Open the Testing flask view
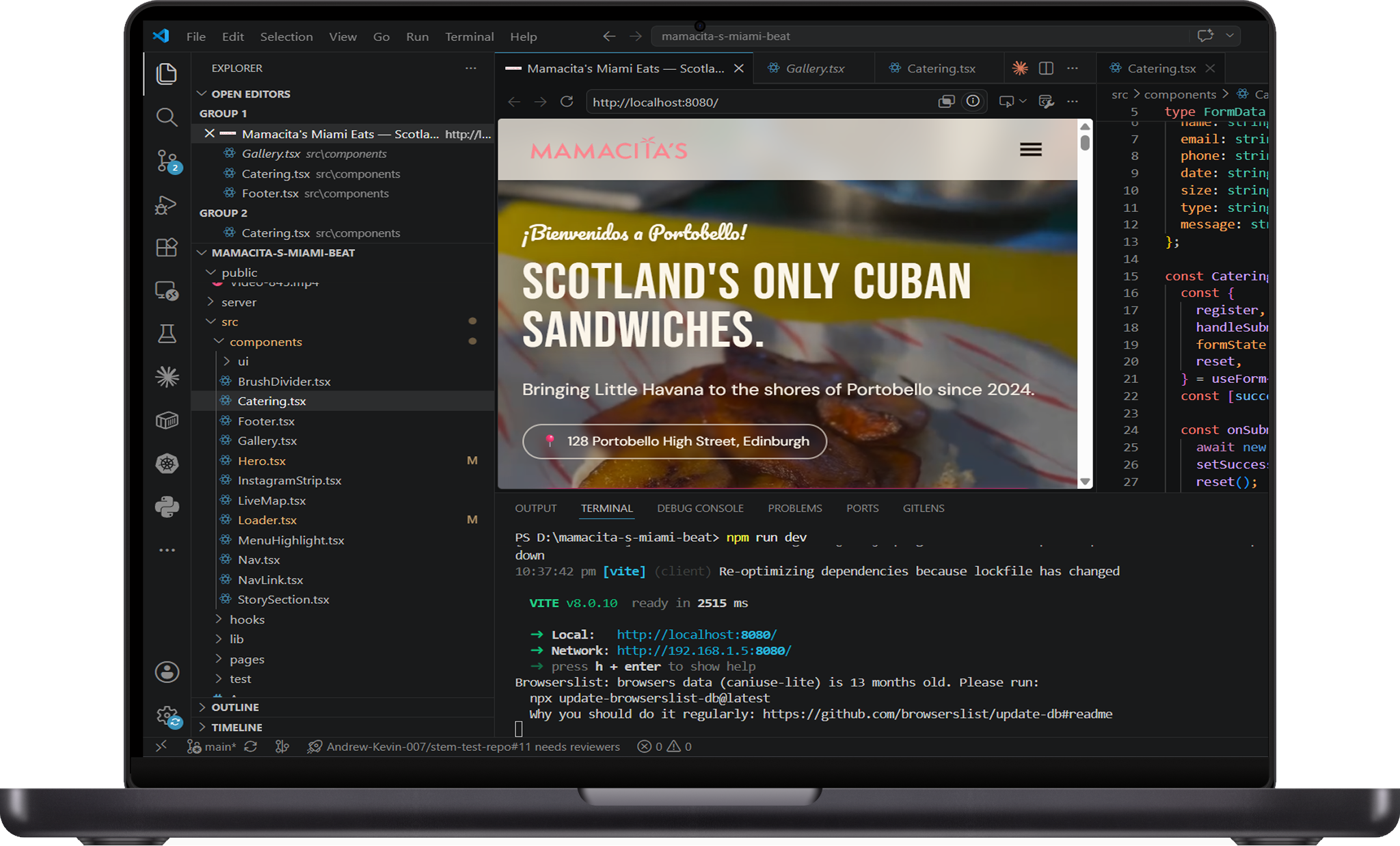The image size is (1400, 846). 166,334
